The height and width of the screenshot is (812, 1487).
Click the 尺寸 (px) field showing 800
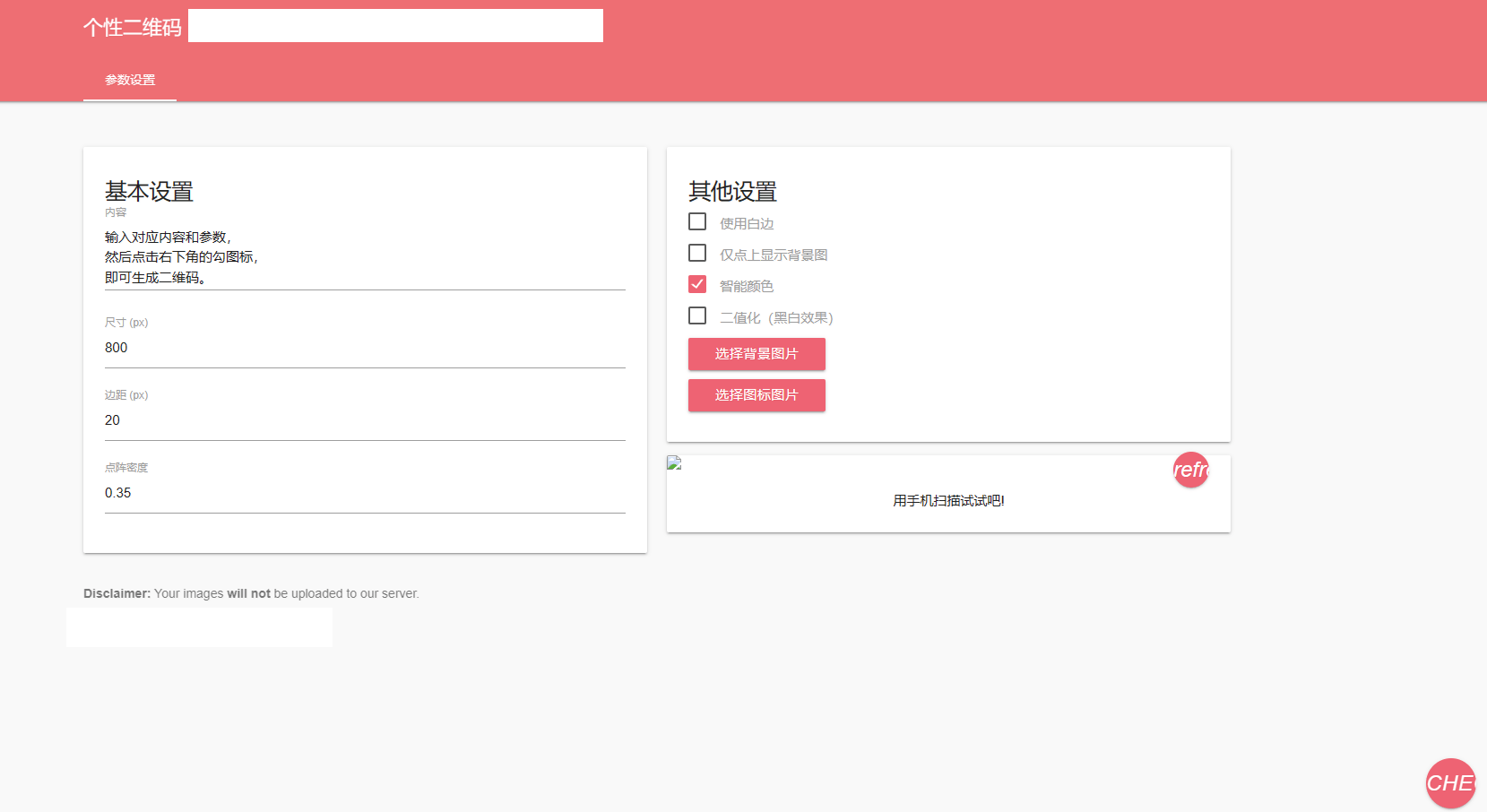point(365,348)
